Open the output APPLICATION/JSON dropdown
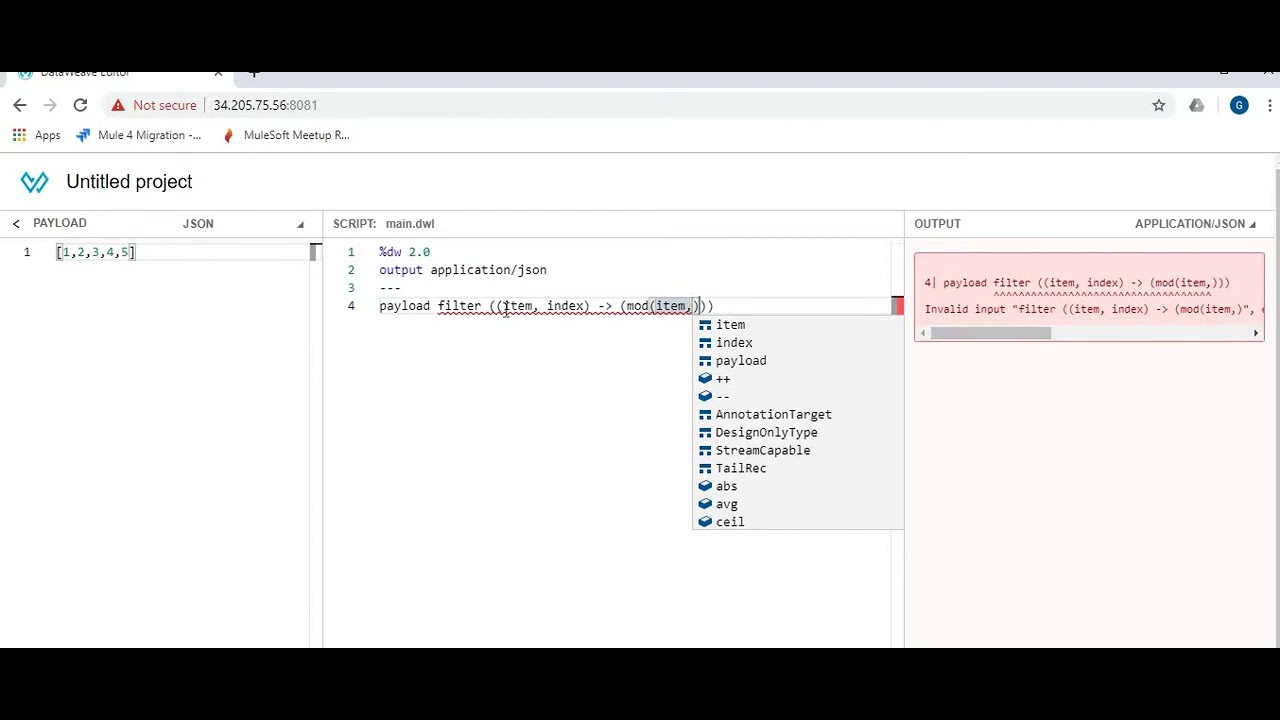1280x720 pixels. coord(1195,224)
